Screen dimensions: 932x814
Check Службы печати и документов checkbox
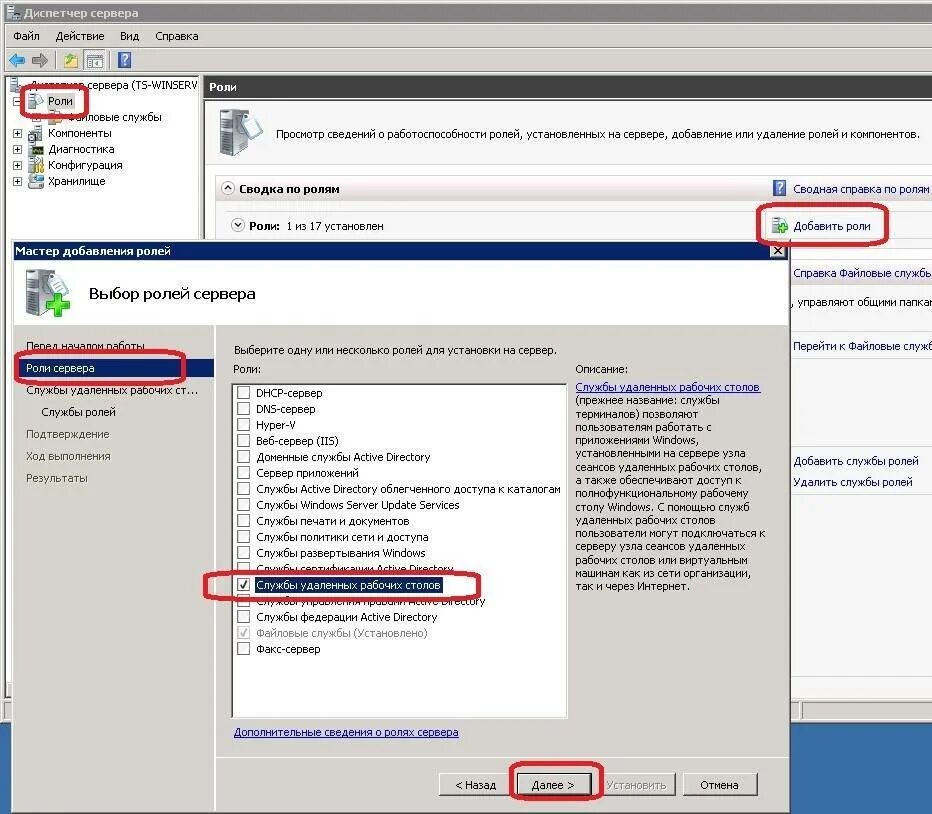[x=243, y=521]
